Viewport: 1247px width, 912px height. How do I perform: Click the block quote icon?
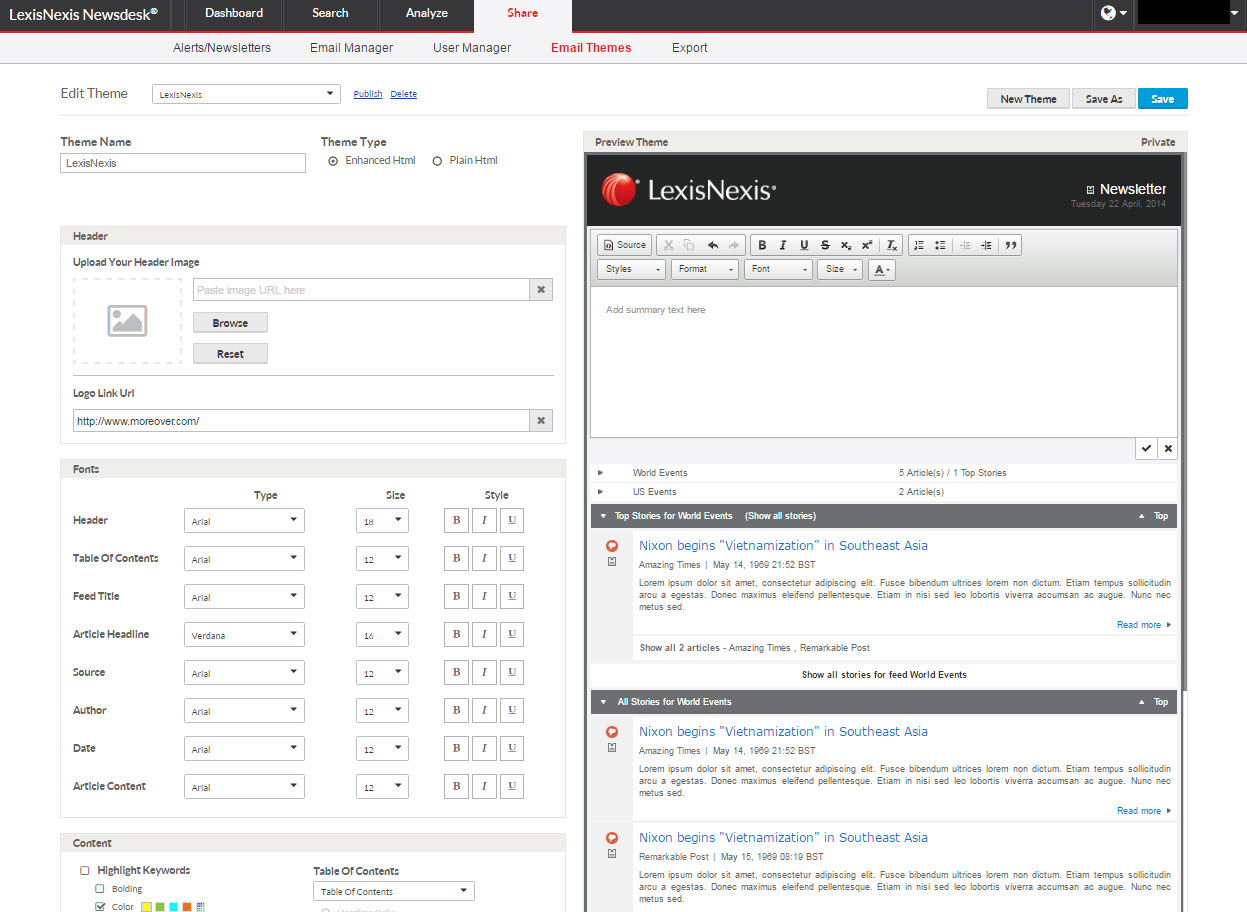(x=1010, y=245)
